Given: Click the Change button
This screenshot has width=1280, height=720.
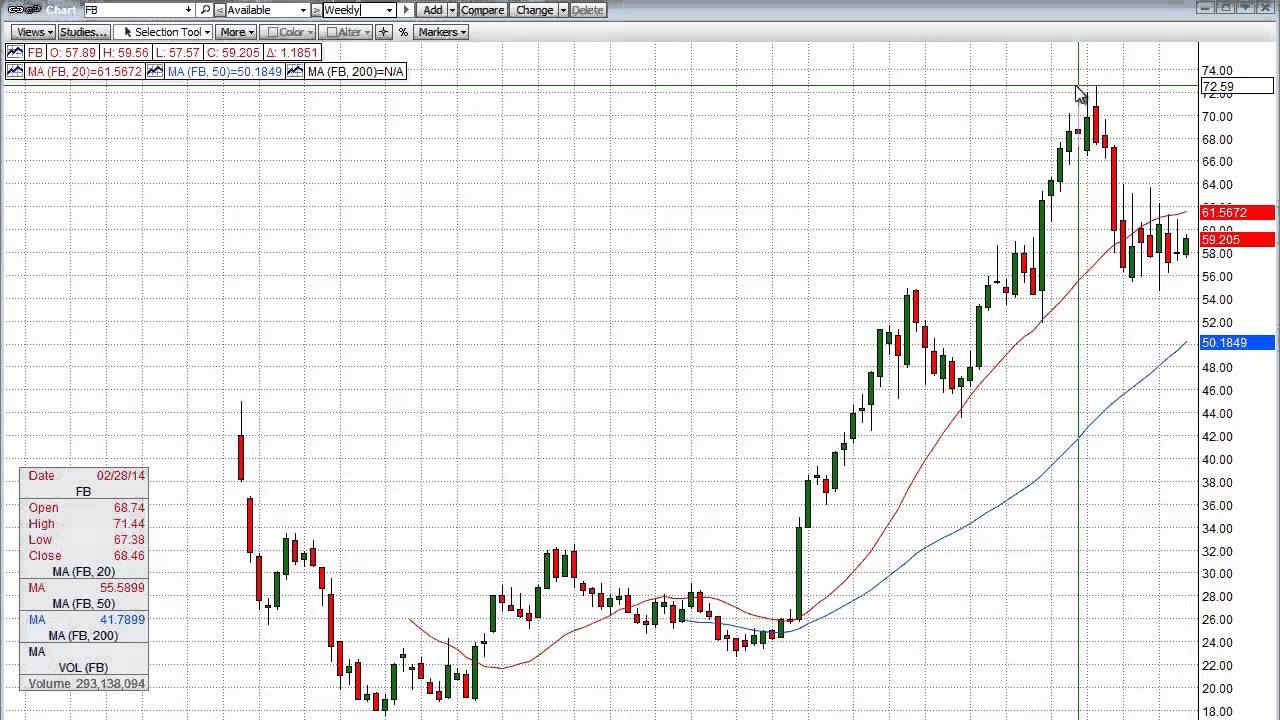Looking at the screenshot, I should pos(534,10).
